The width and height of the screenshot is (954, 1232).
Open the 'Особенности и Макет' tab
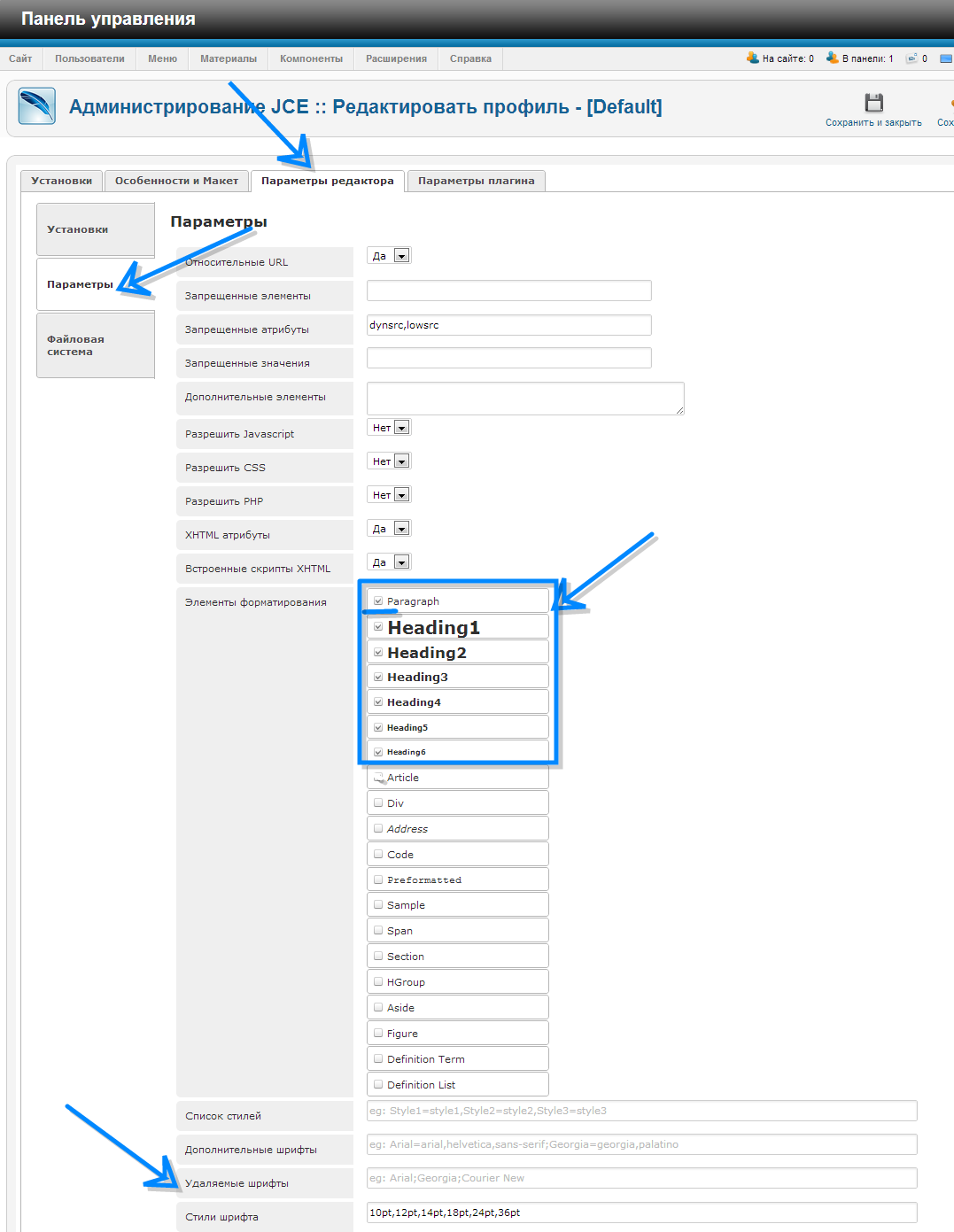(176, 181)
